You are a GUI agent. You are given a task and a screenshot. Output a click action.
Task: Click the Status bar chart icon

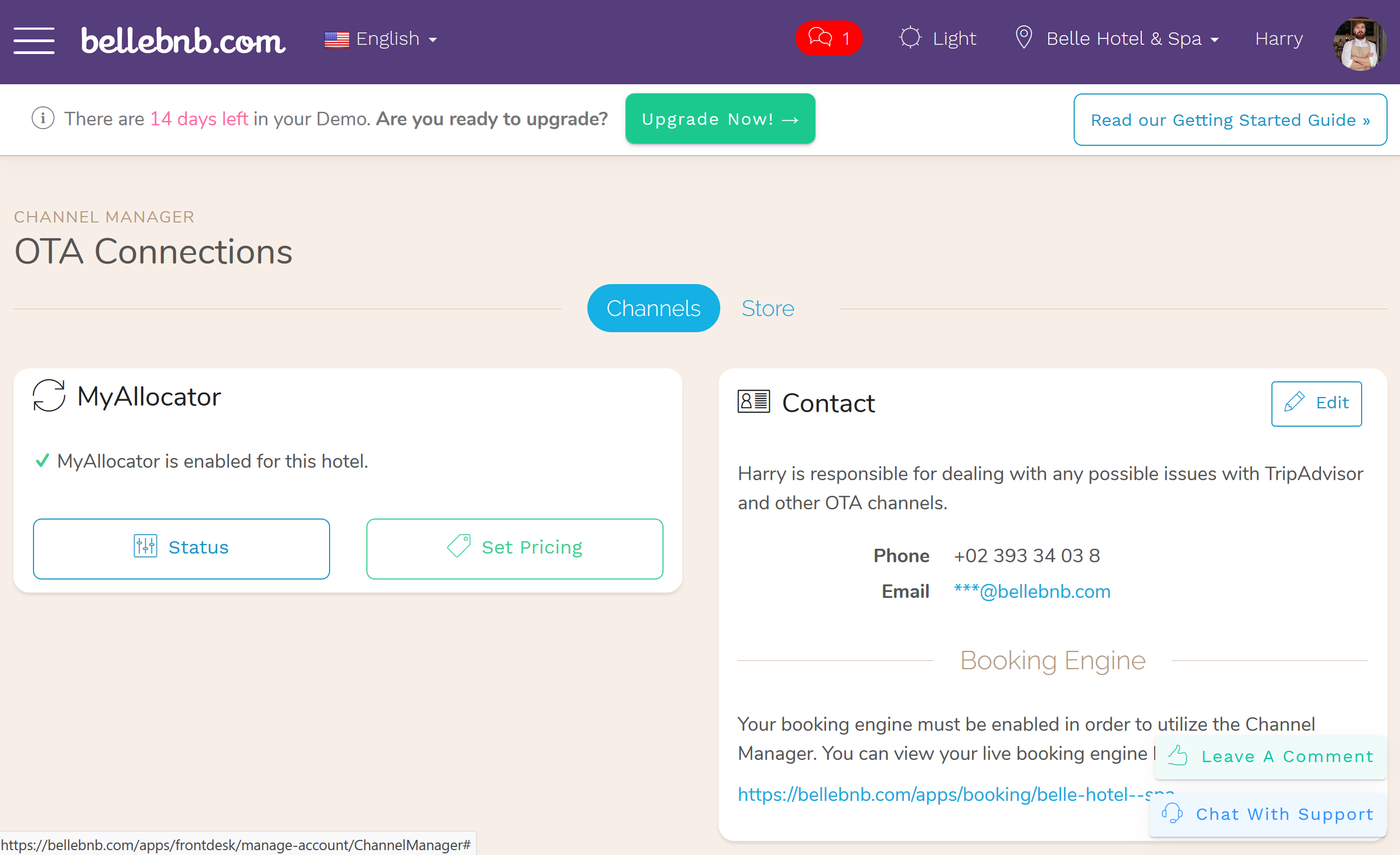coord(144,548)
